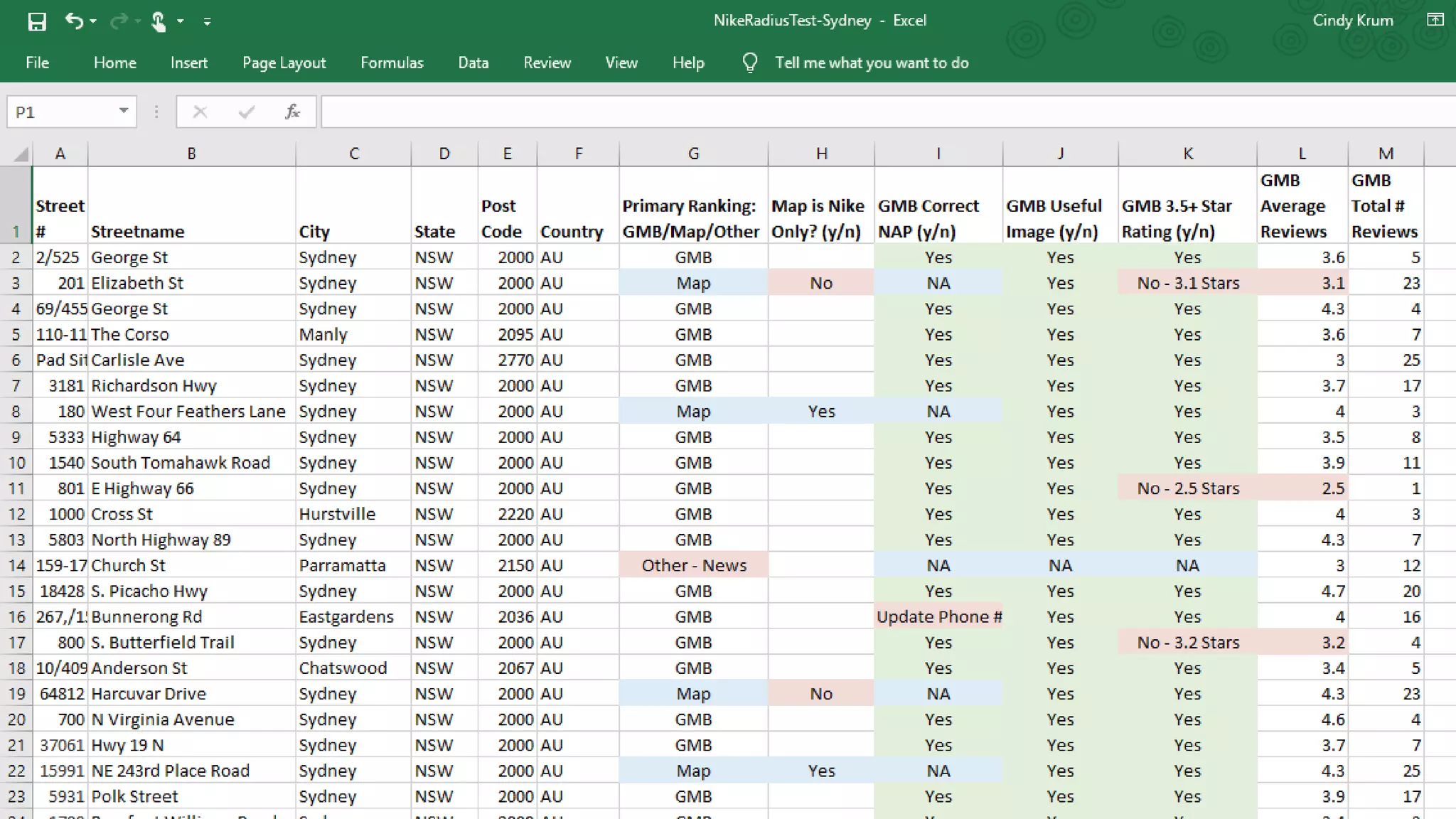Click the Ribbon Display Options icon
This screenshot has height=819, width=1456.
tap(1435, 20)
